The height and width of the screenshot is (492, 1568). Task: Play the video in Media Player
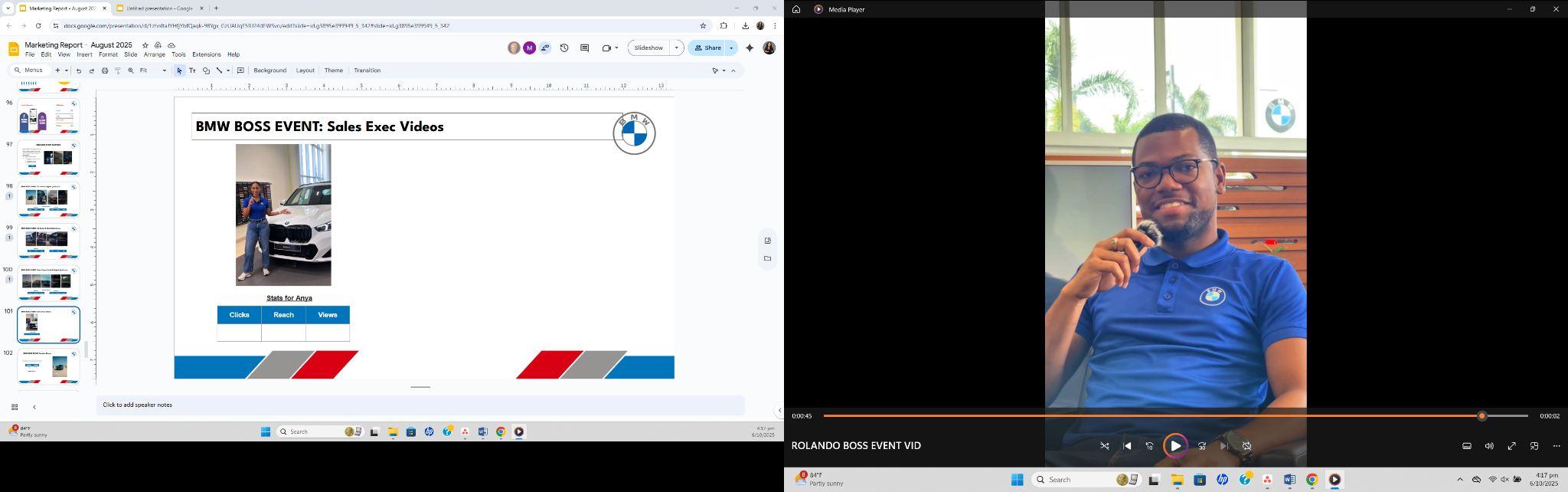pos(1175,446)
